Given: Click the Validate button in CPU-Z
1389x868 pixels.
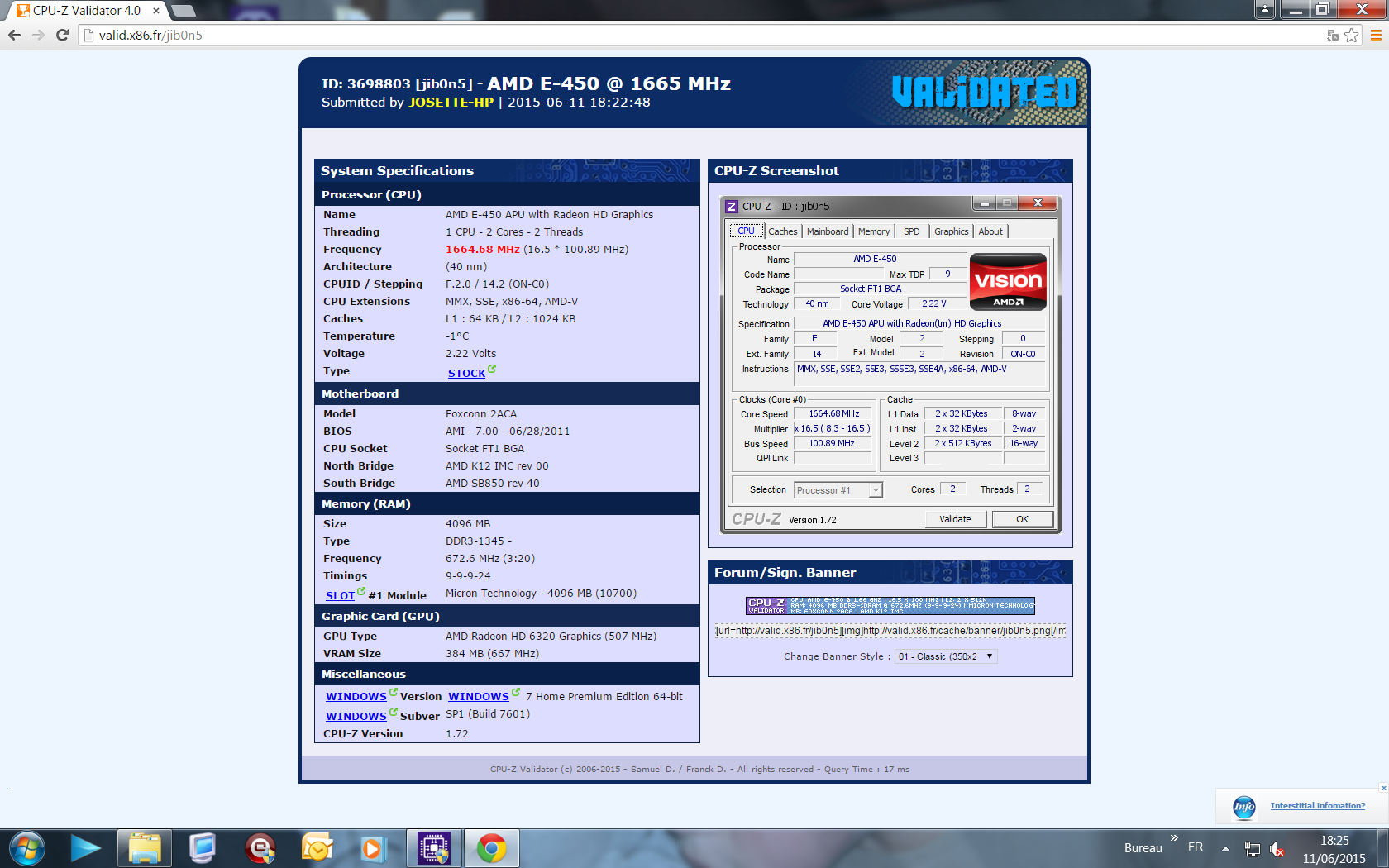Looking at the screenshot, I should (955, 519).
